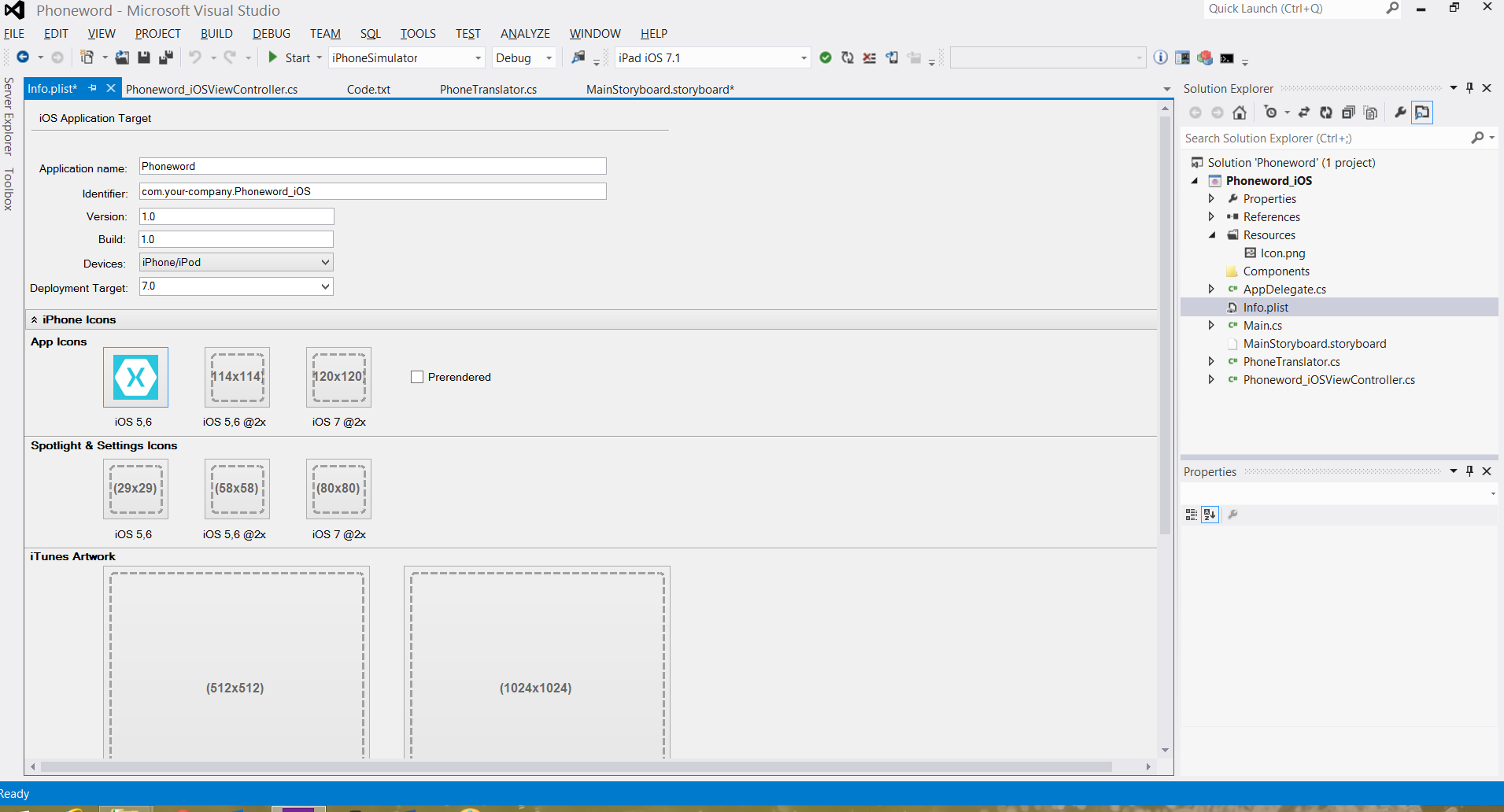The width and height of the screenshot is (1504, 812).
Task: Click the Show All Files icon in Solution Explorer
Action: click(x=1370, y=113)
